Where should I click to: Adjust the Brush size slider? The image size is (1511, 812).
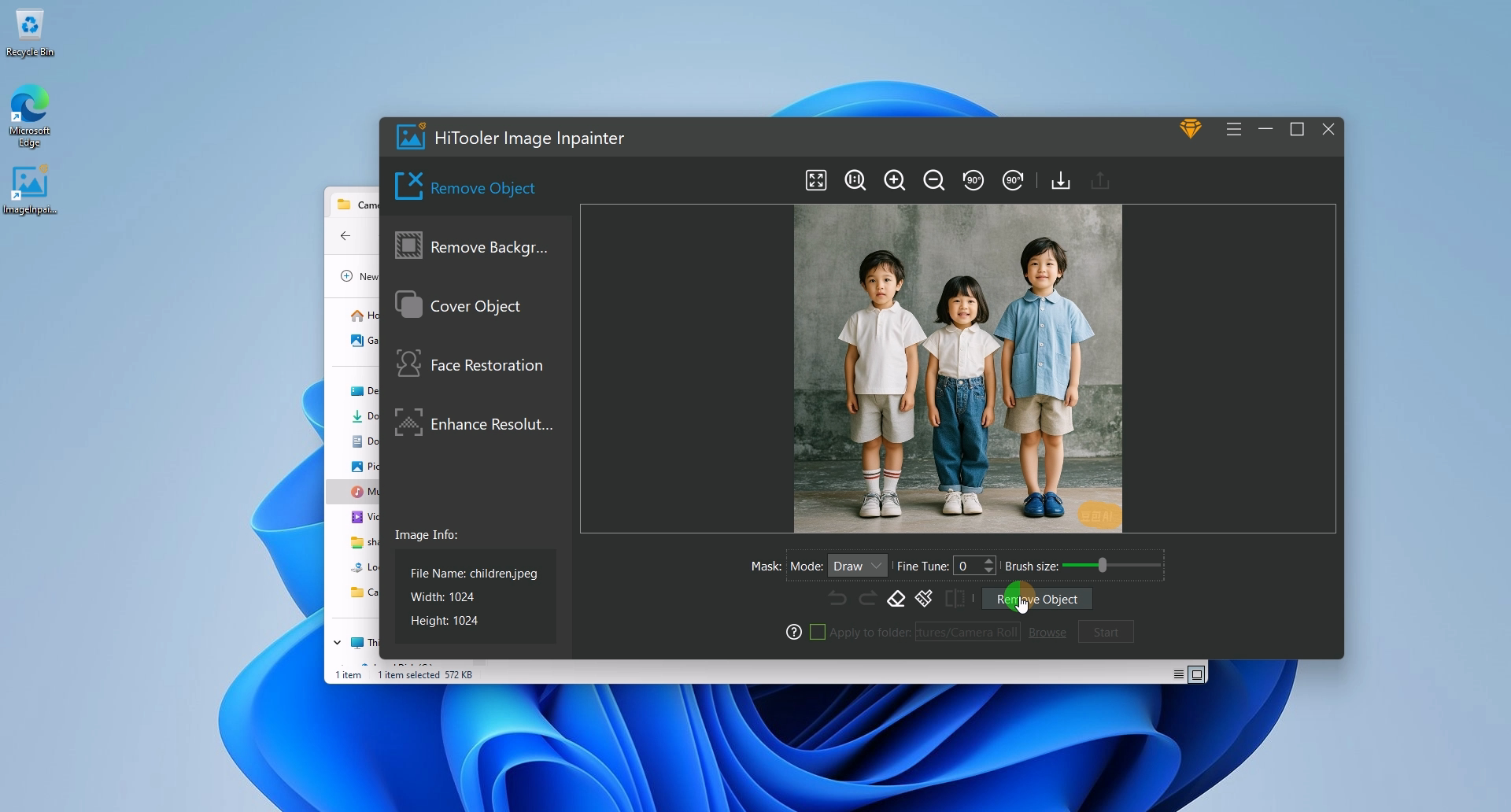(1101, 564)
